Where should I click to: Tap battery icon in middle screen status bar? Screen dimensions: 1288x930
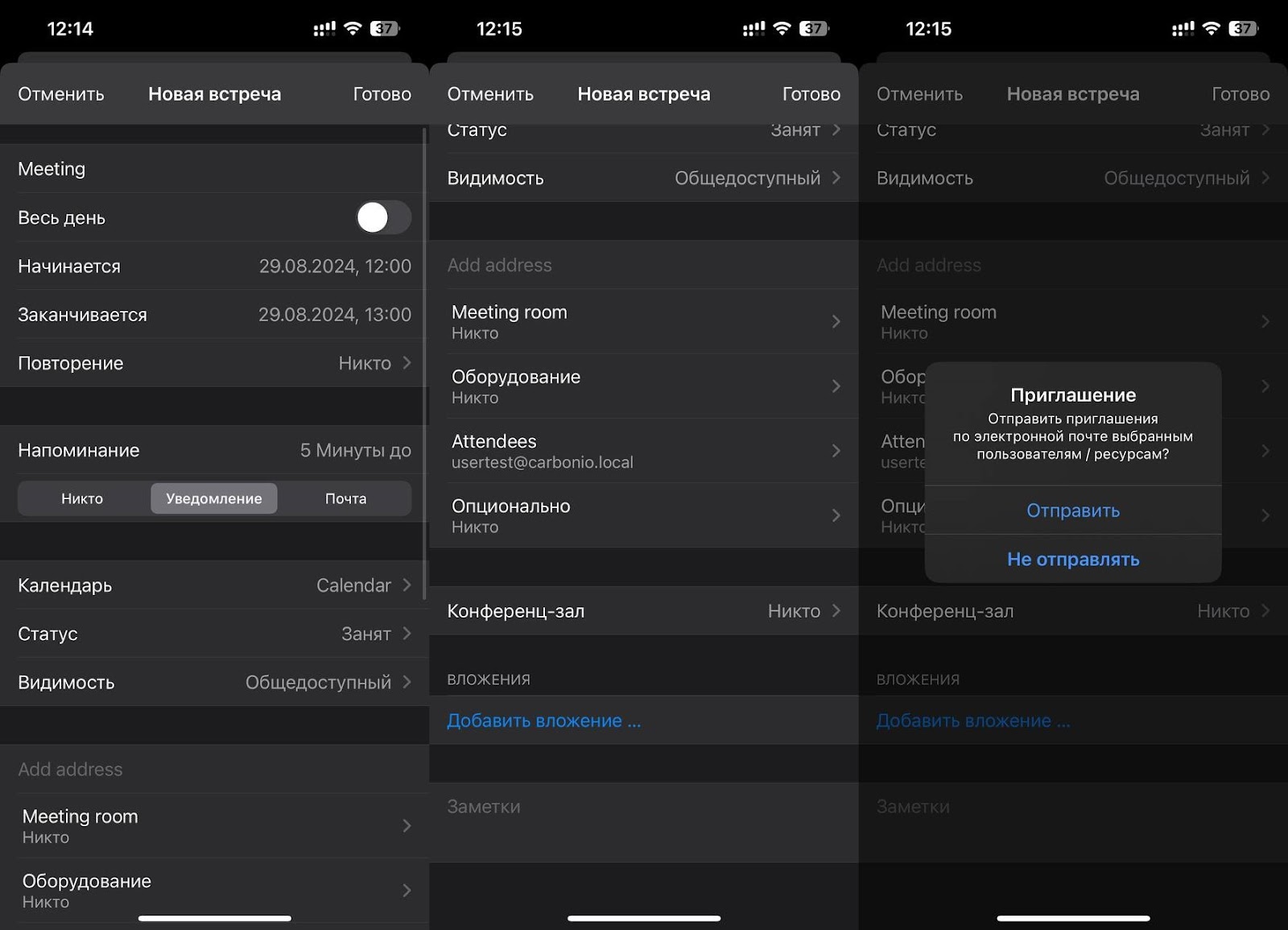814,28
